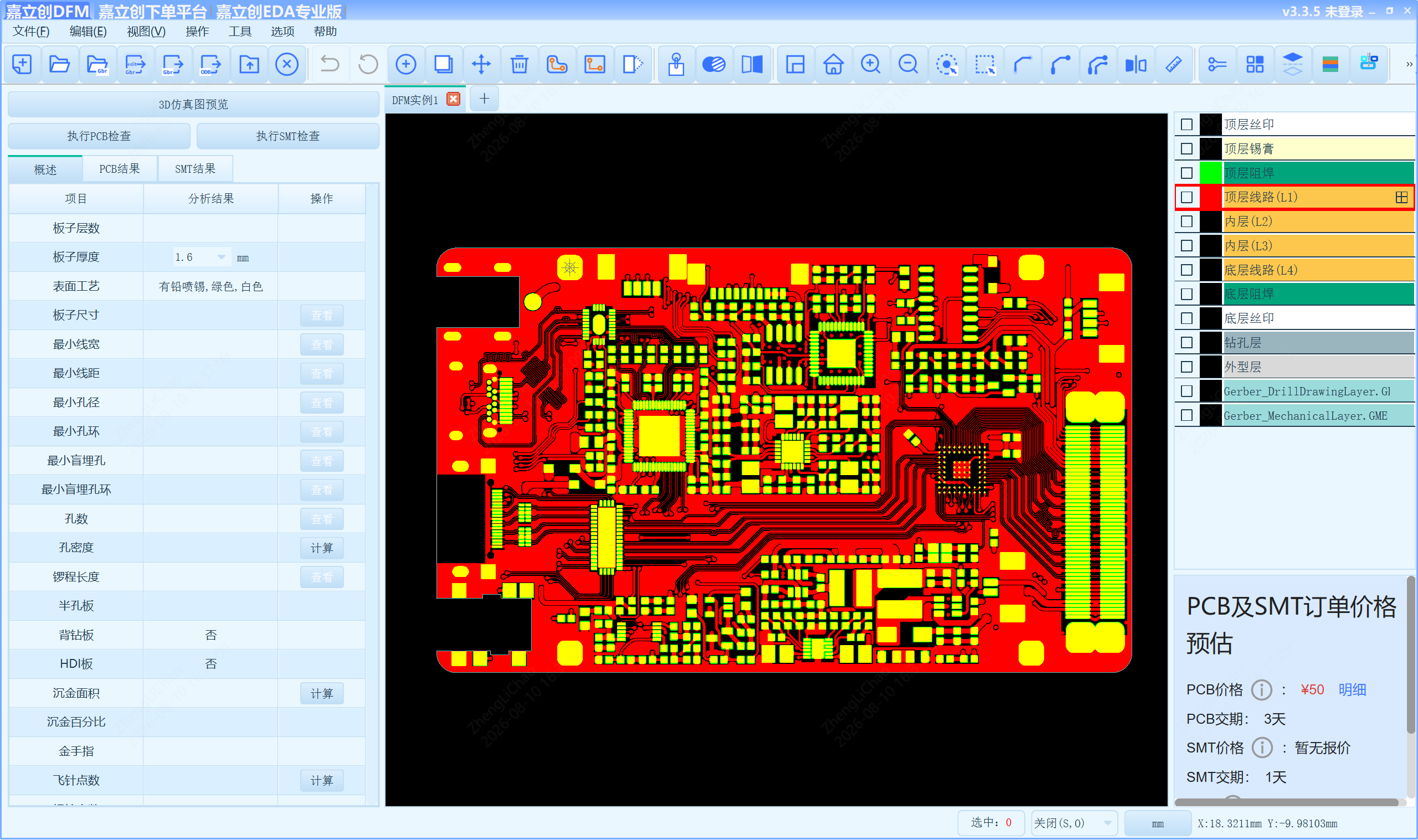Toggle the 内层(L2) layer checkbox
1418x840 pixels.
point(1187,221)
